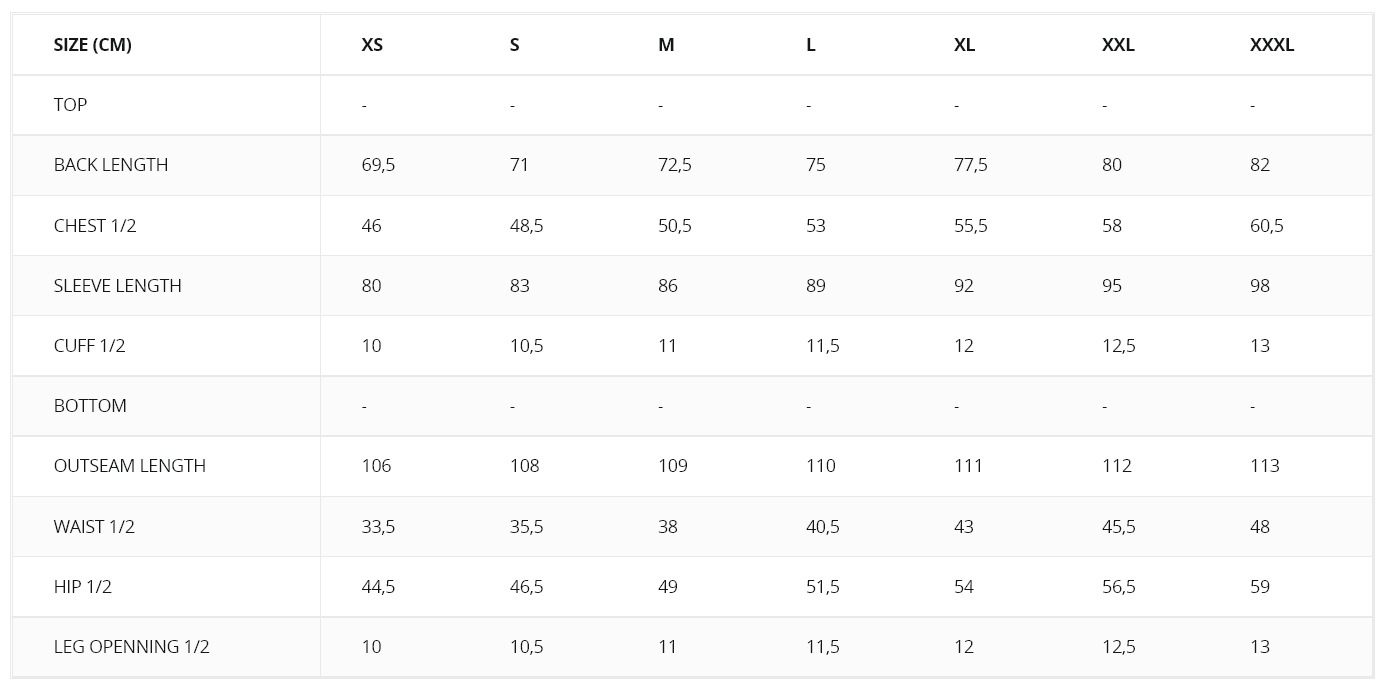Click the OUTSEAM LENGTH row label
The image size is (1380, 684).
point(130,466)
